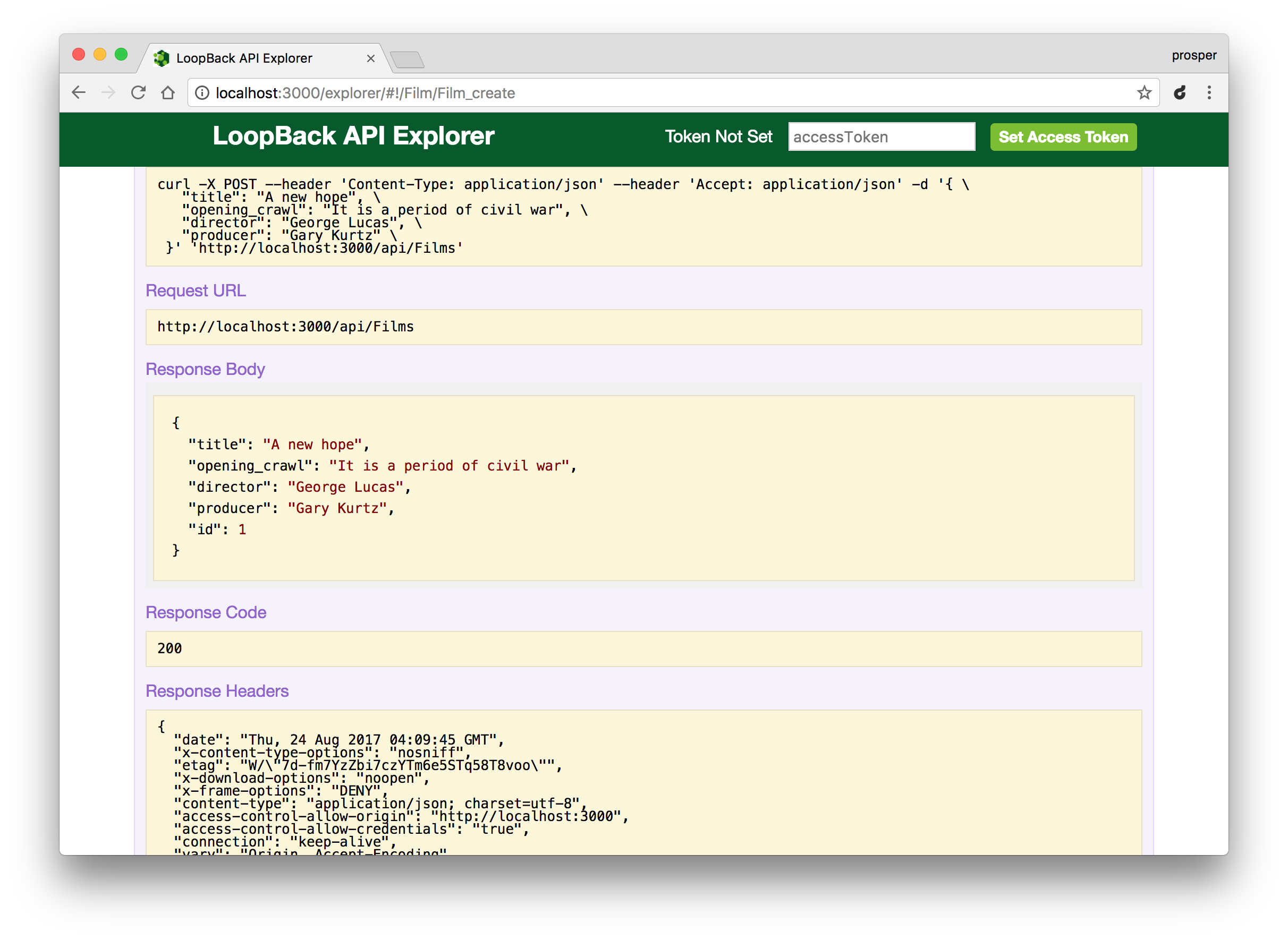Image resolution: width=1288 pixels, height=940 pixels.
Task: Click the accessToken input field
Action: click(x=881, y=137)
